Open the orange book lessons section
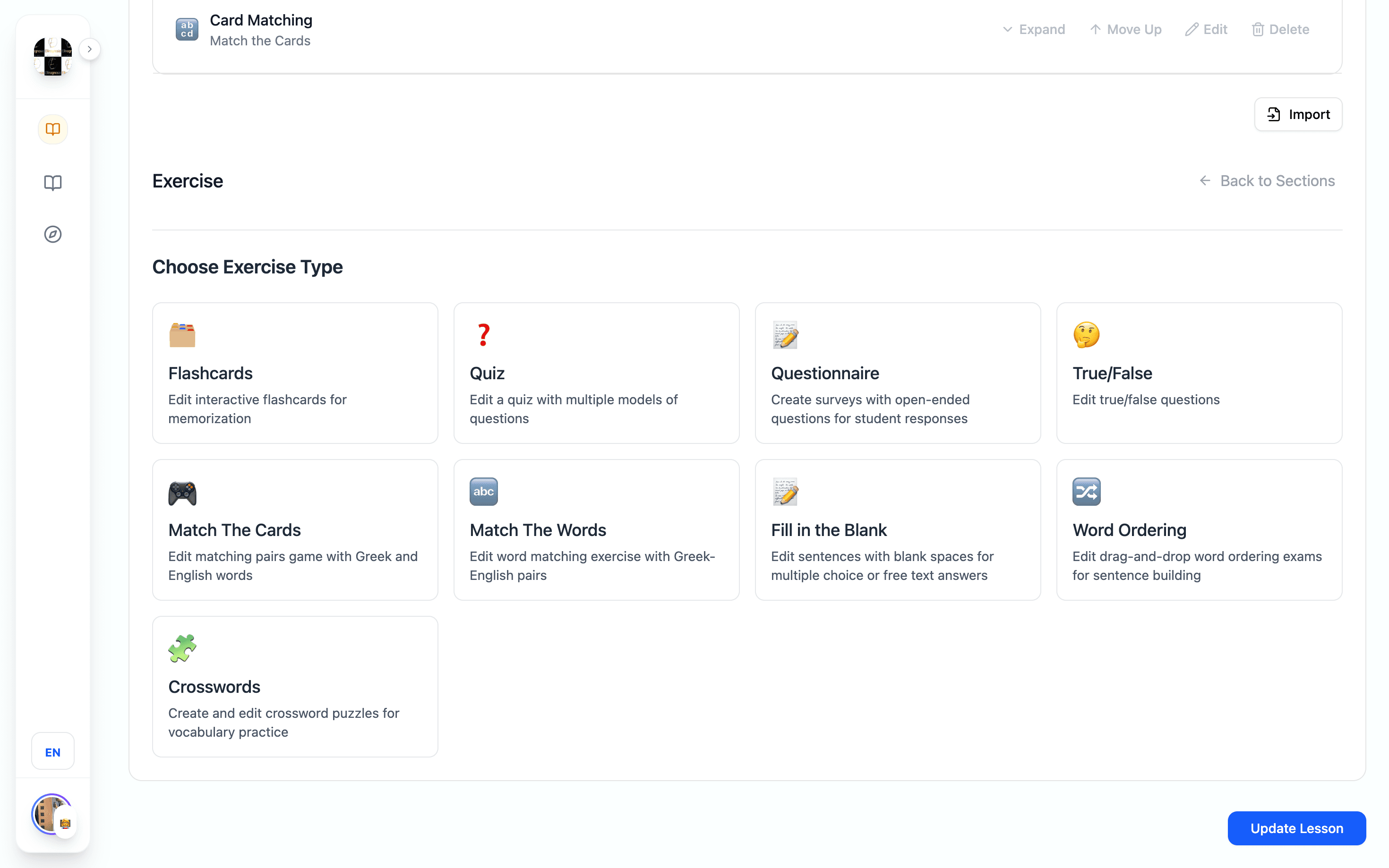Image resolution: width=1389 pixels, height=868 pixels. click(x=53, y=129)
